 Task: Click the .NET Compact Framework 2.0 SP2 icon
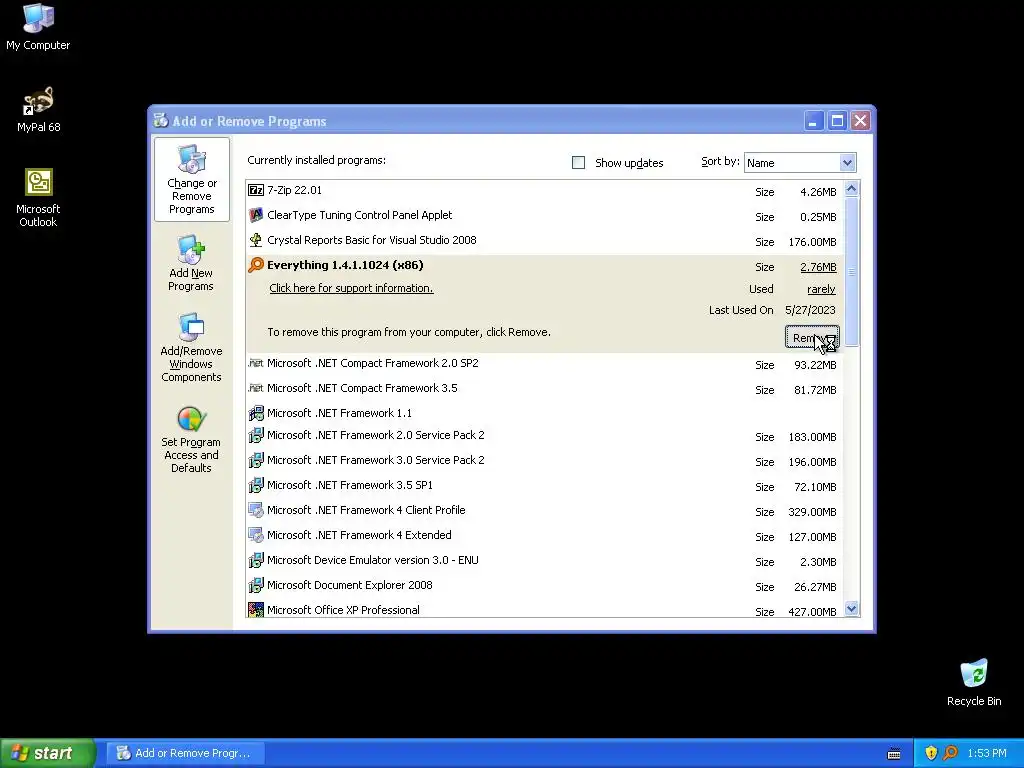(x=256, y=363)
